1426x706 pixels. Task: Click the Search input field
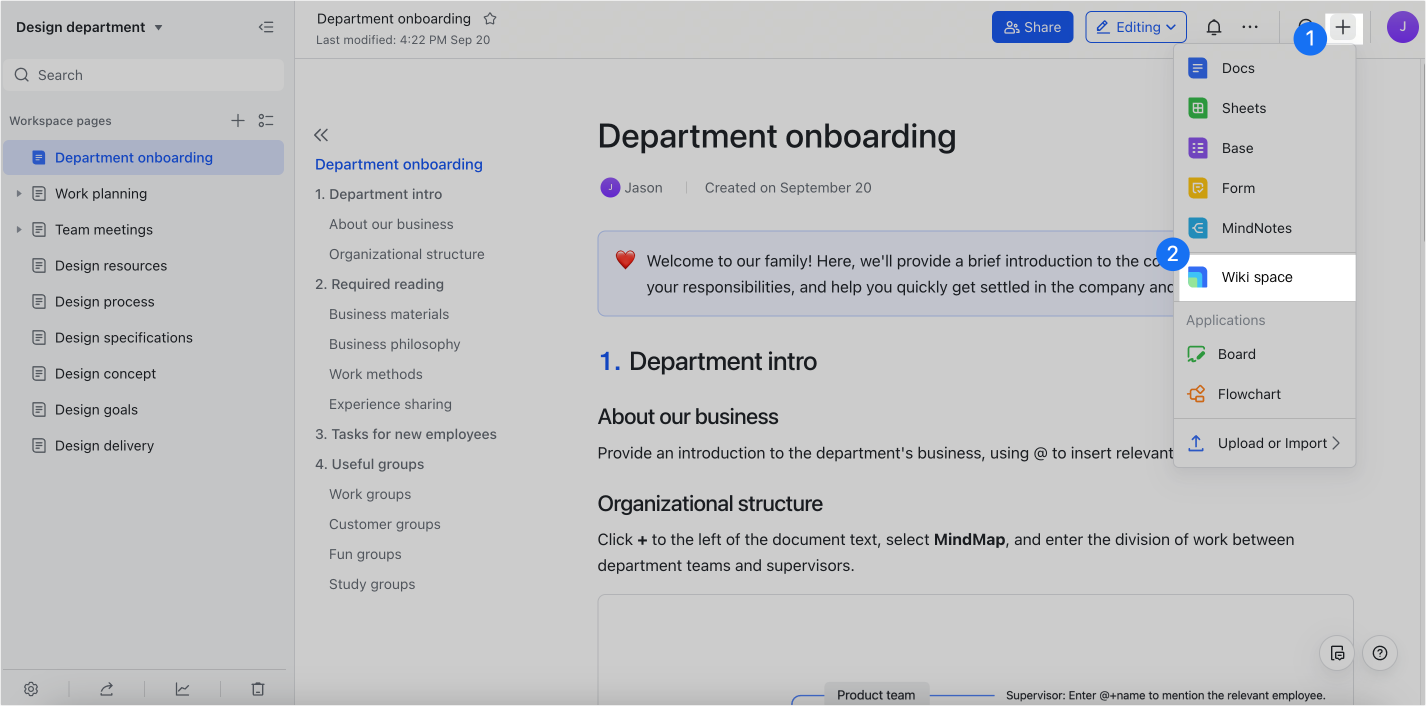(x=143, y=74)
